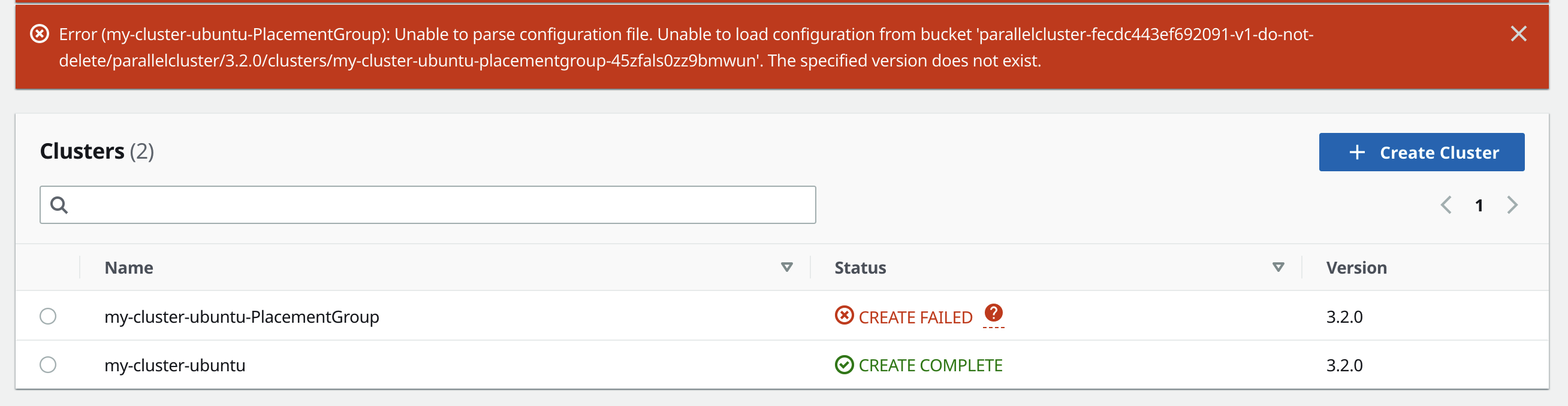Open the Status column filter dropdown
1568x406 pixels.
(x=1278, y=267)
